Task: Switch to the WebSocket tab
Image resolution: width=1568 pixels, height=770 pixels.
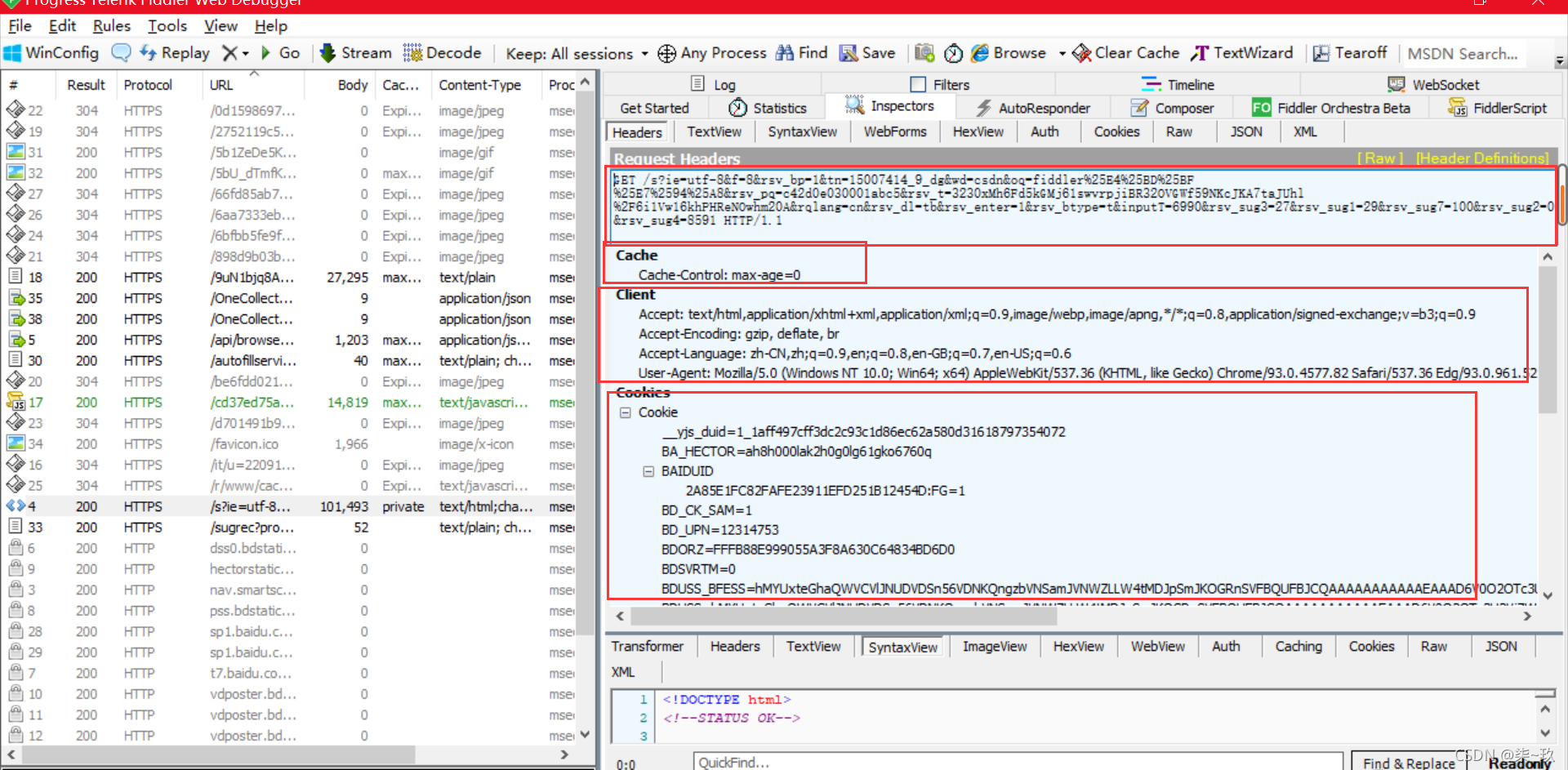Action: 1433,84
